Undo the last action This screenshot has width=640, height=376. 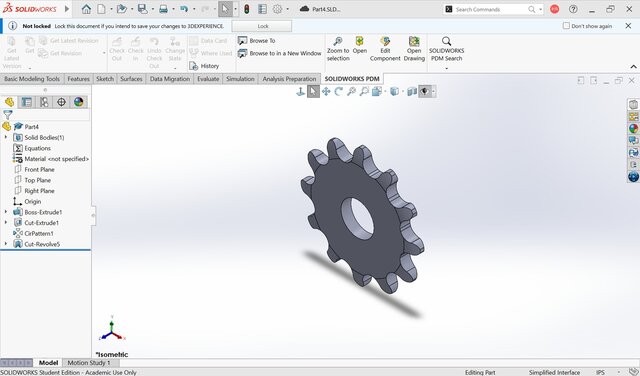[184, 9]
